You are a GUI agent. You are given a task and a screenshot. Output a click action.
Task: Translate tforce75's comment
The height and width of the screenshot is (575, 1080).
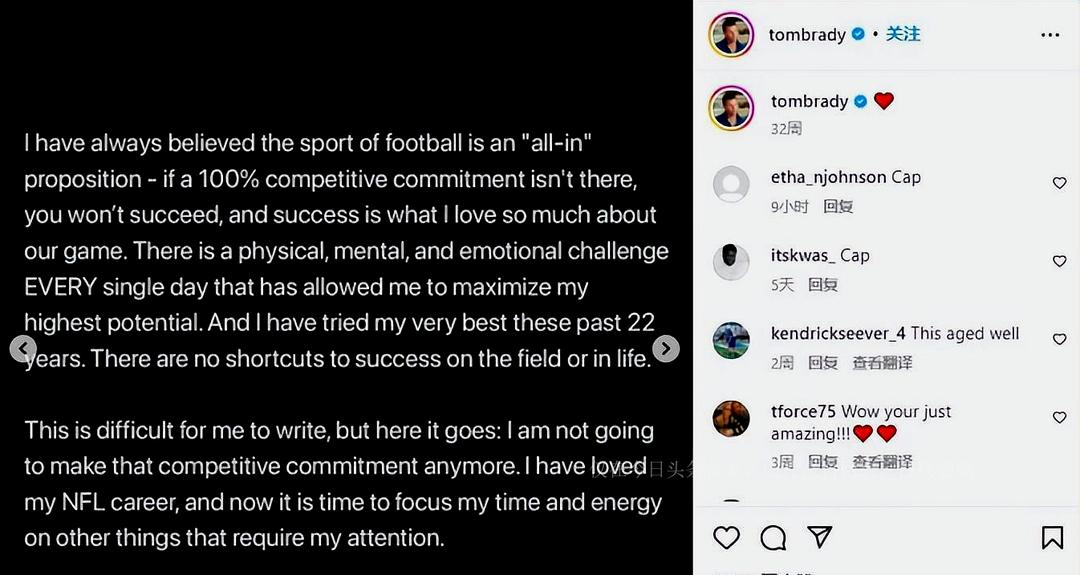pos(882,462)
